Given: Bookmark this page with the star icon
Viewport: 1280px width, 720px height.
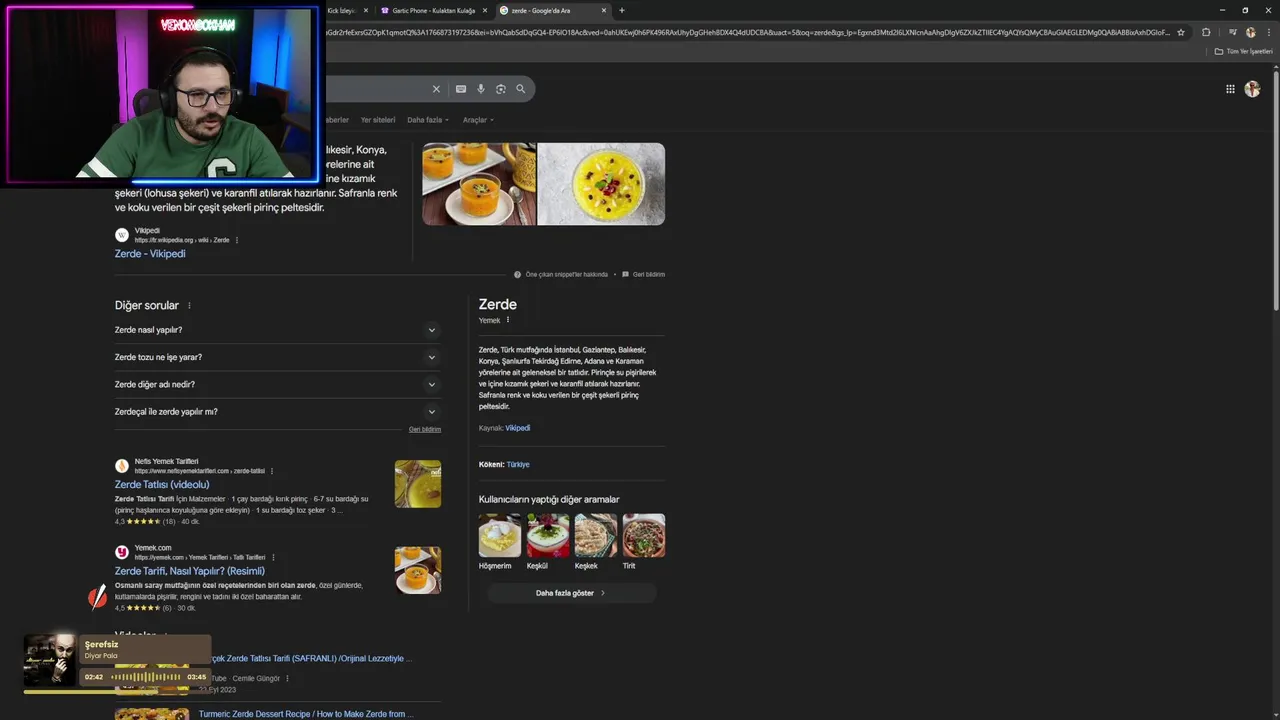Looking at the screenshot, I should (x=1181, y=32).
